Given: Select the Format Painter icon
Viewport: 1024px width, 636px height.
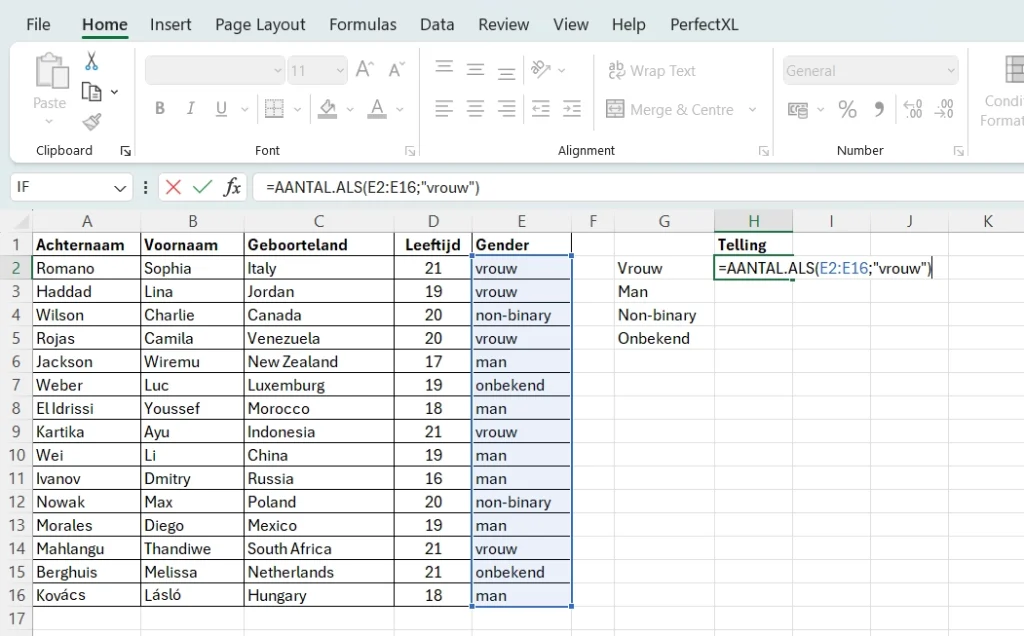Looking at the screenshot, I should click(x=91, y=122).
